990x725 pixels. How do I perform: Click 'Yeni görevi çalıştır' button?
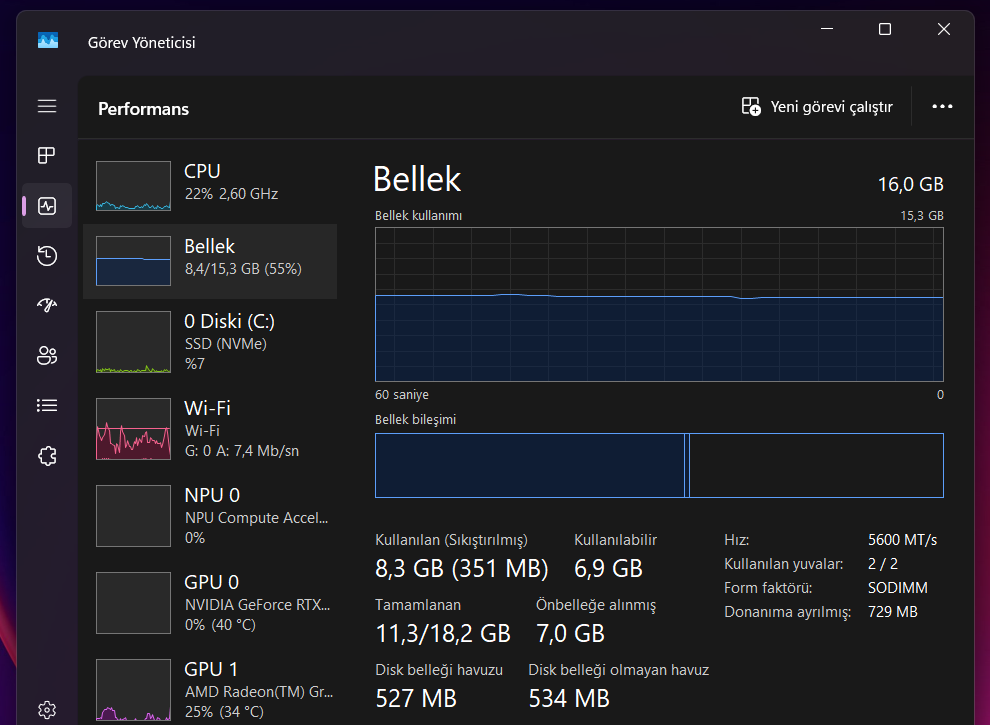coord(817,107)
